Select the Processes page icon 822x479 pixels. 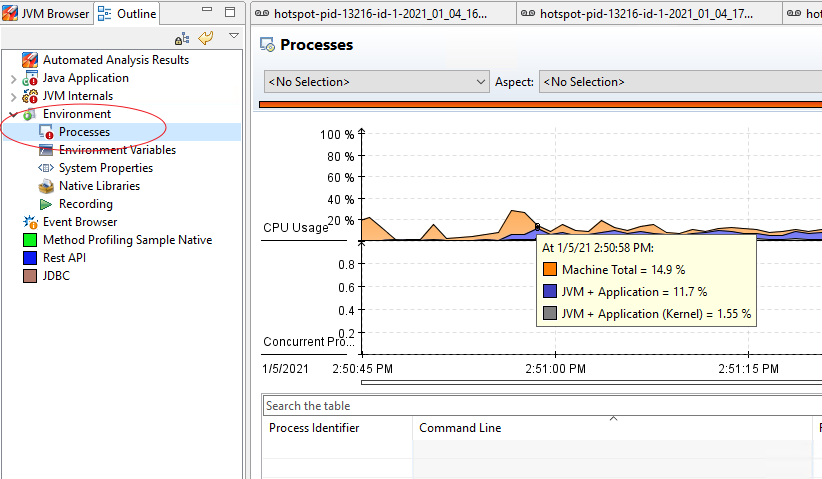(45, 132)
